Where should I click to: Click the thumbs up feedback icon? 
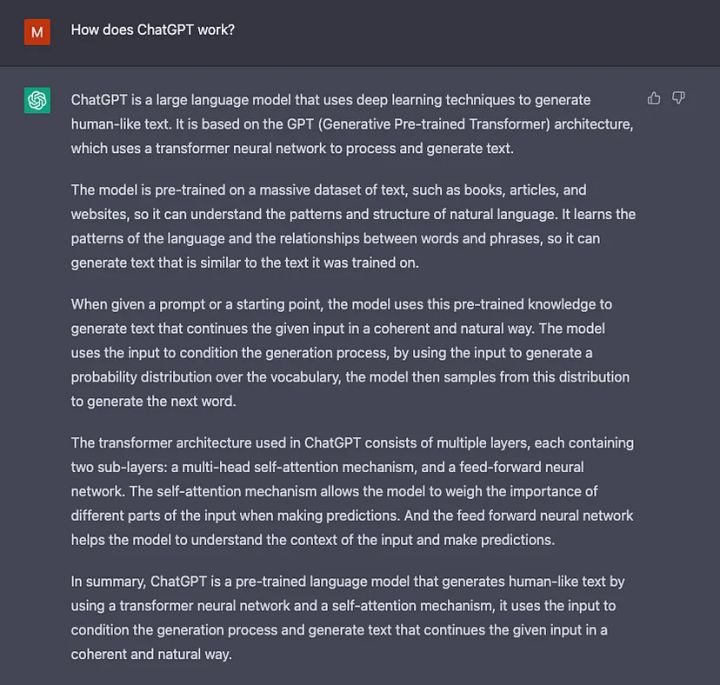coord(654,98)
